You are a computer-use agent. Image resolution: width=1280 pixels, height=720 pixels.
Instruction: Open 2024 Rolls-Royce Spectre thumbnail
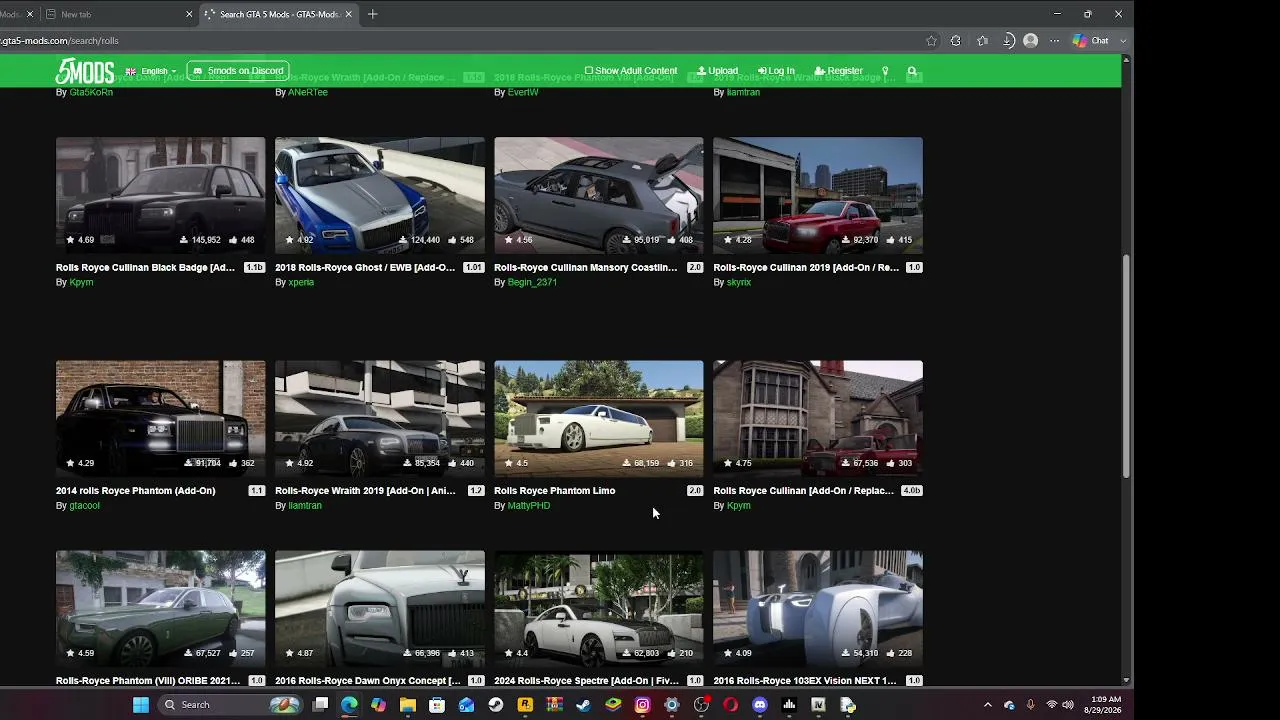tap(599, 608)
